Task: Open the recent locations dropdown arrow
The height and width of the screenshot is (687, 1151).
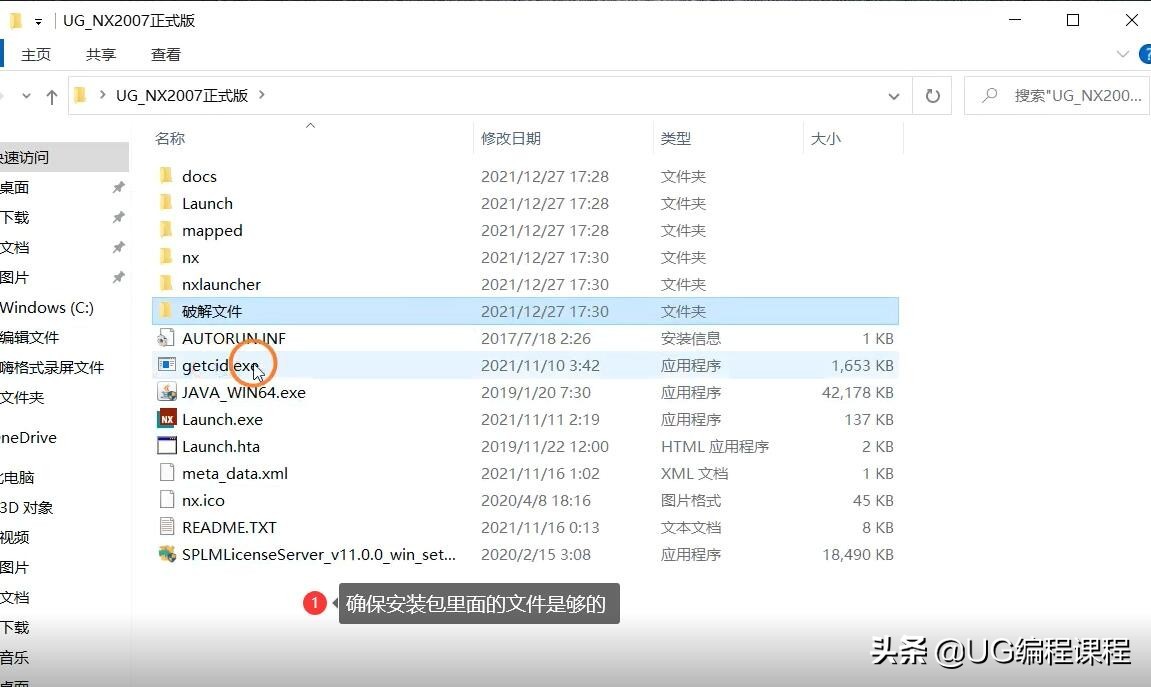Action: pos(26,95)
